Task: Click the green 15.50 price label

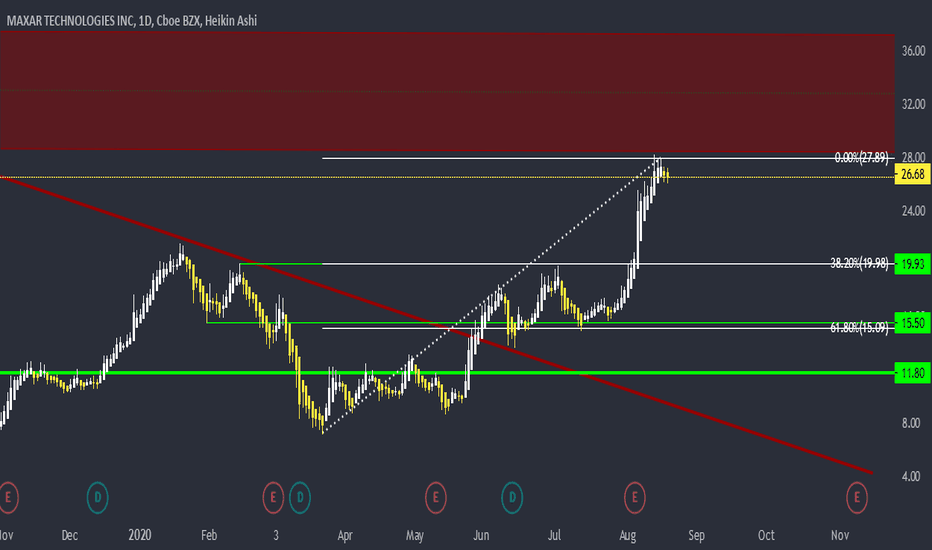Action: point(912,323)
